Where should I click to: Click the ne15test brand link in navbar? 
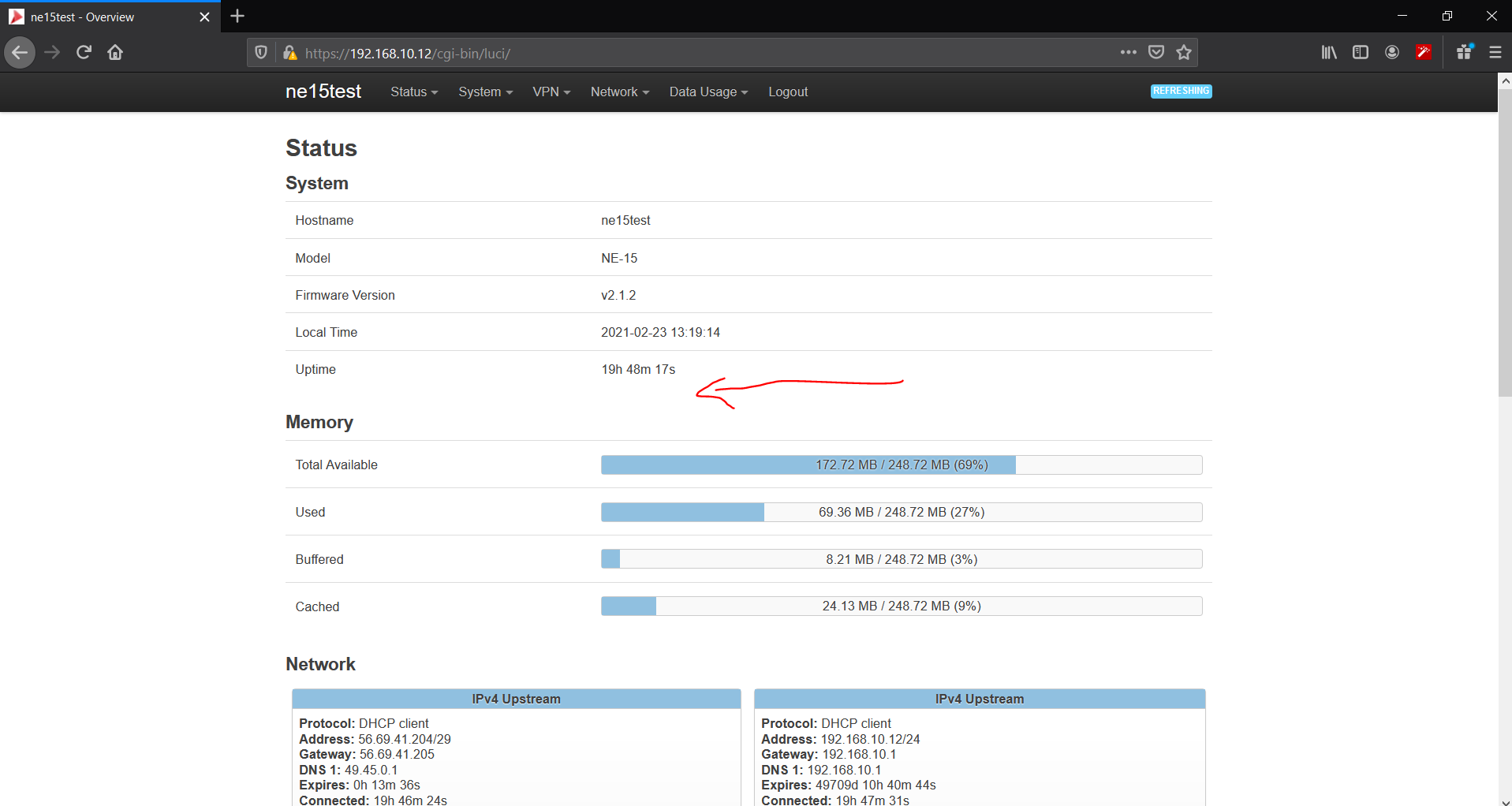pos(323,91)
